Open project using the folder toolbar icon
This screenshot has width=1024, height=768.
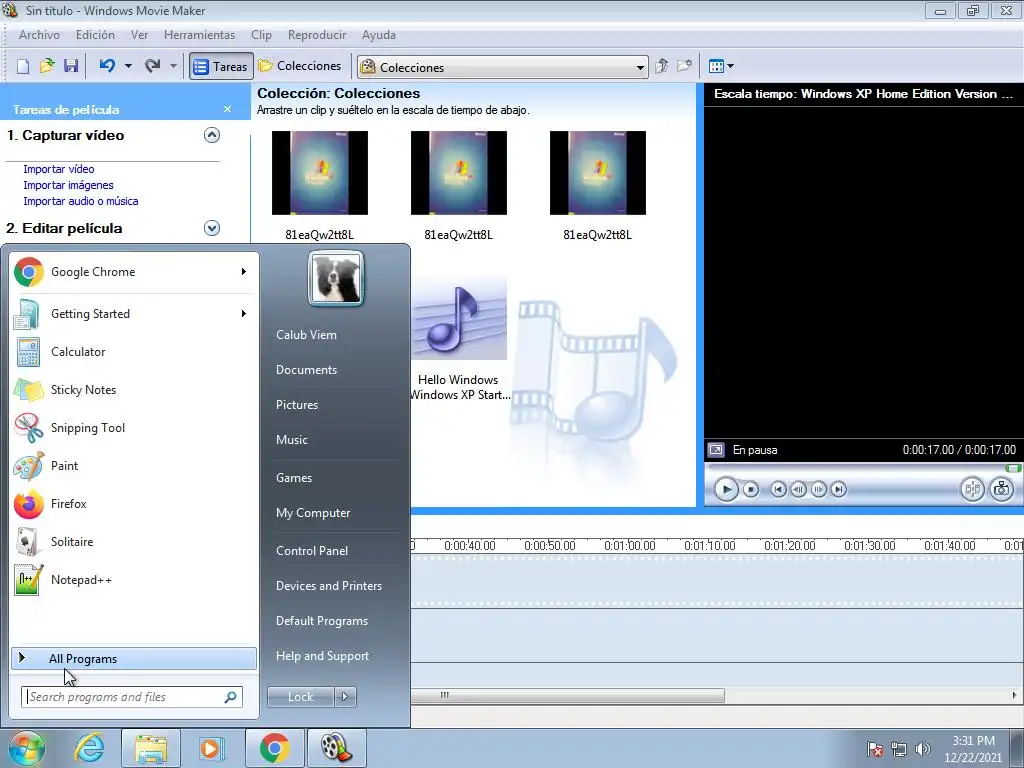coord(47,66)
